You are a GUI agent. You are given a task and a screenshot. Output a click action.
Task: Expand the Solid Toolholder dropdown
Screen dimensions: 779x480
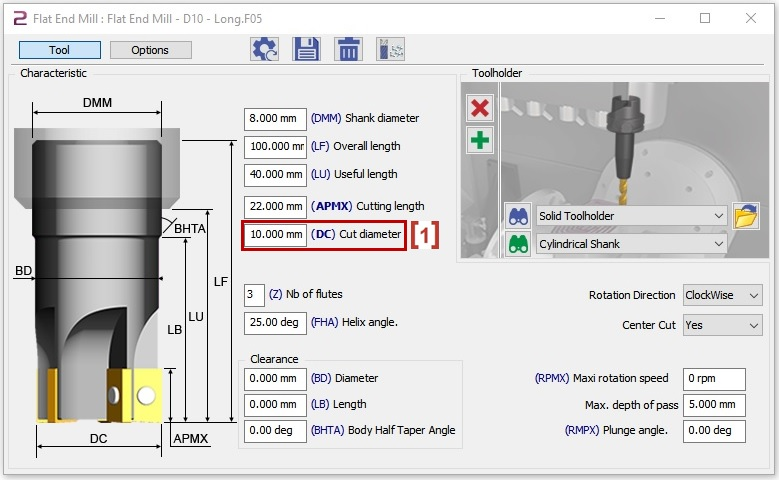point(631,216)
